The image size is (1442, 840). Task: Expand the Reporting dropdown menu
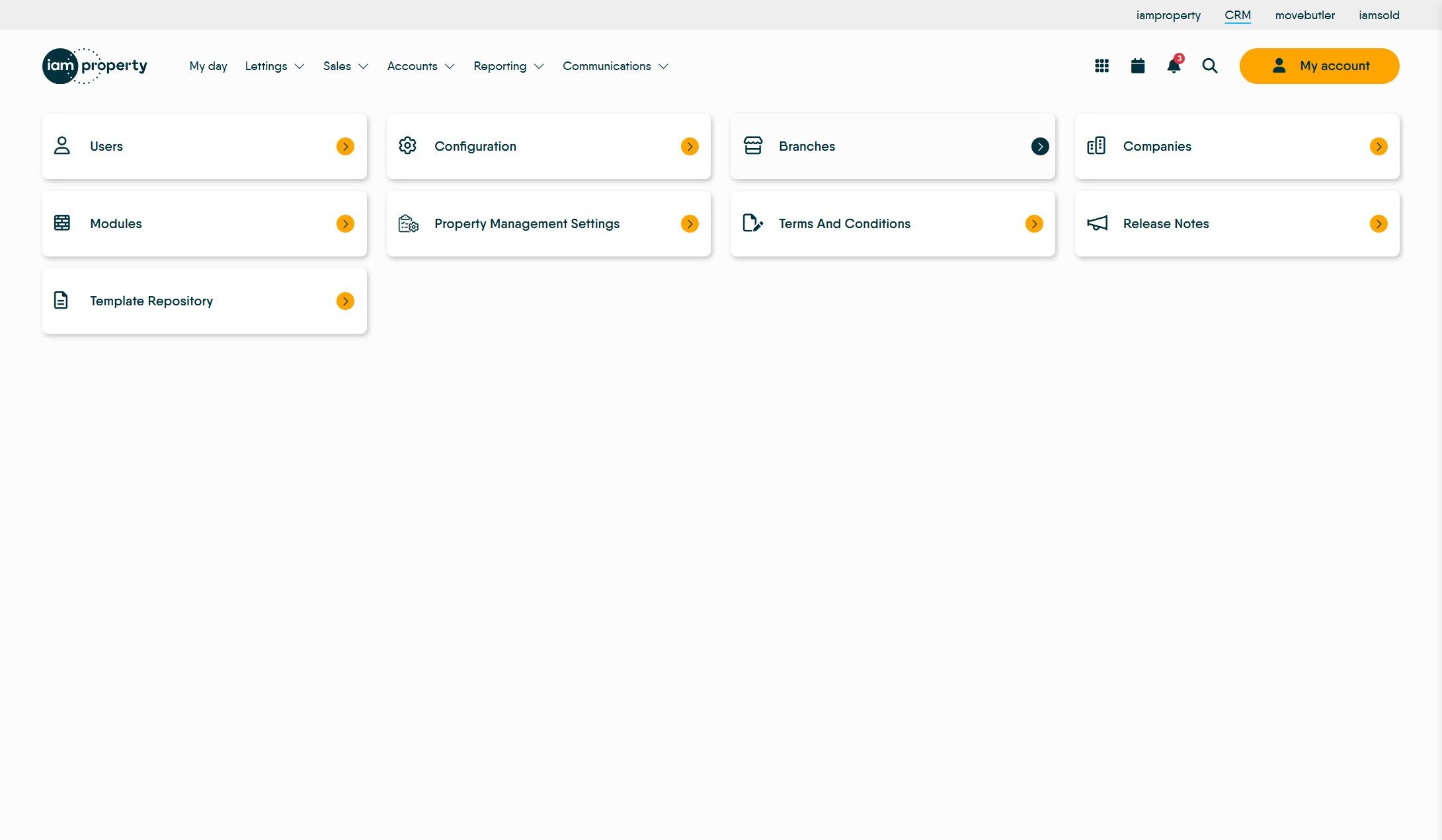click(x=508, y=66)
